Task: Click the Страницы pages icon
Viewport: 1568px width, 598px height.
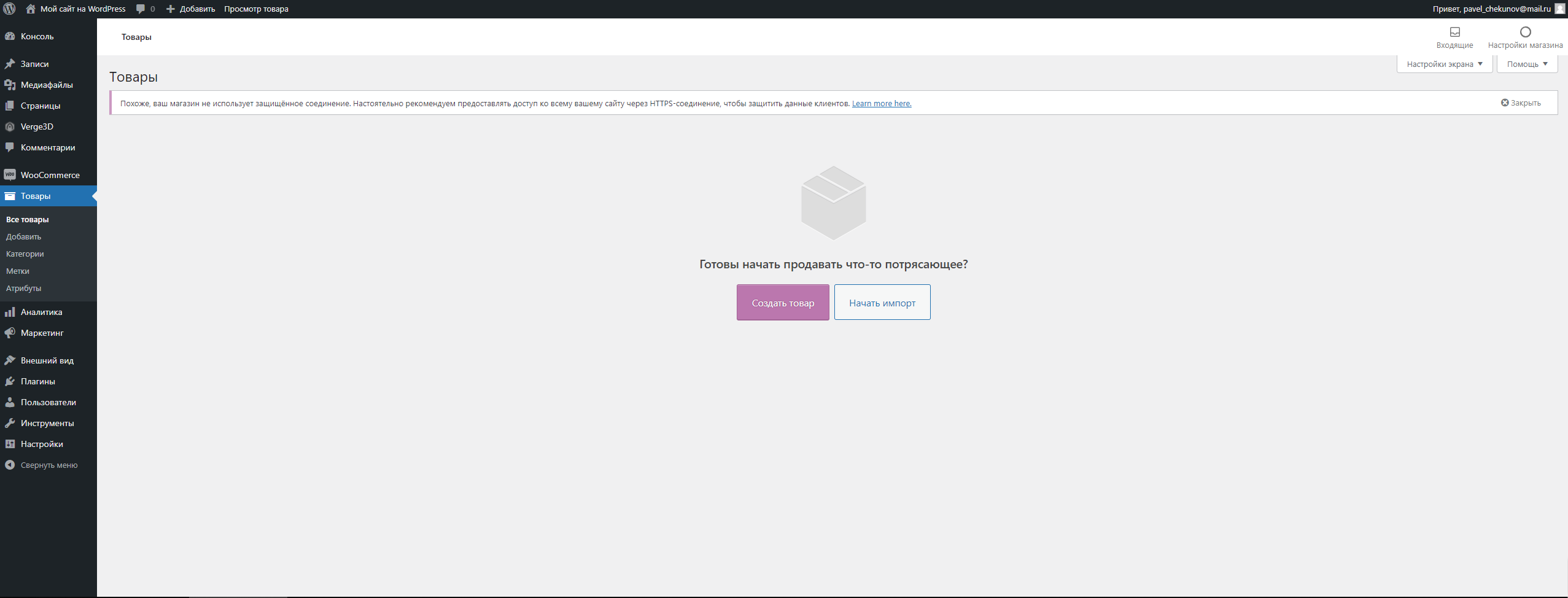Action: (x=10, y=106)
